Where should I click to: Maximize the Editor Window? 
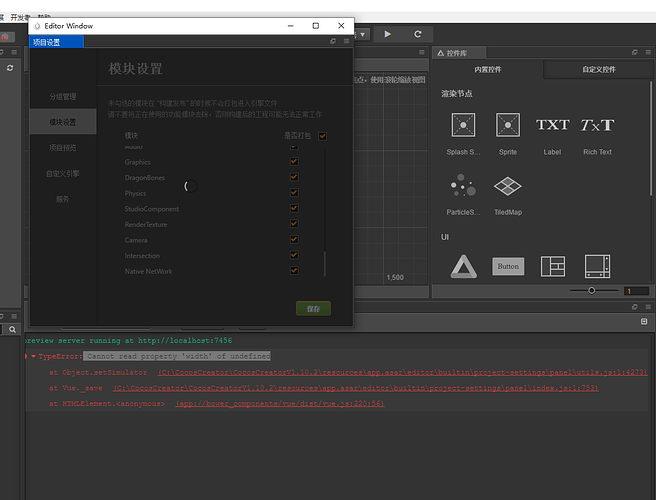pos(316,26)
